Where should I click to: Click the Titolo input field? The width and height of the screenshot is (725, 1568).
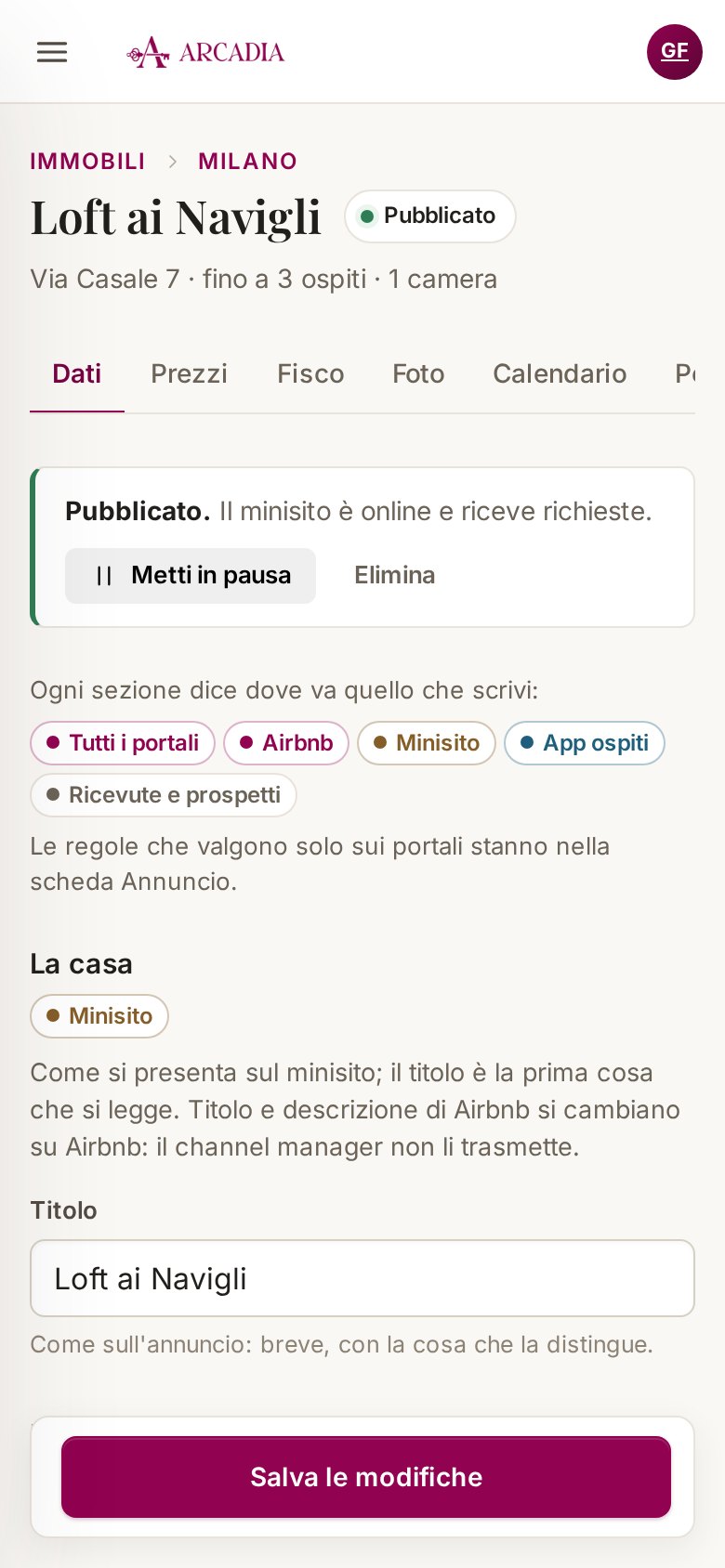coord(362,1278)
